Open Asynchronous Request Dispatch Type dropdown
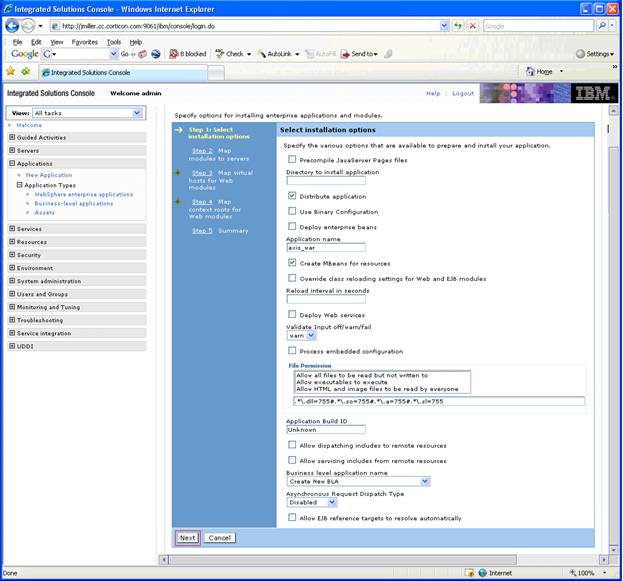 (312, 502)
